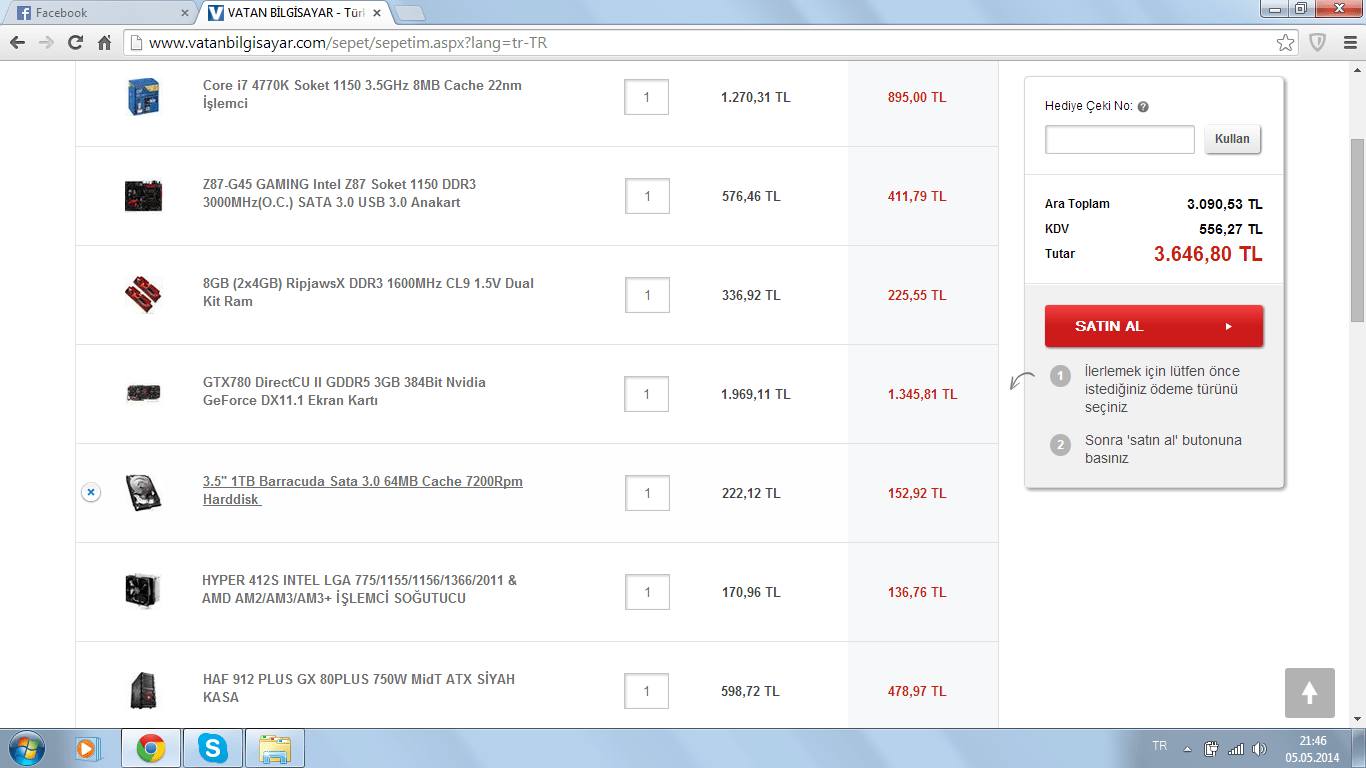This screenshot has height=768, width=1366.
Task: Open the GTX780 graphics card thumbnail
Action: tap(144, 393)
